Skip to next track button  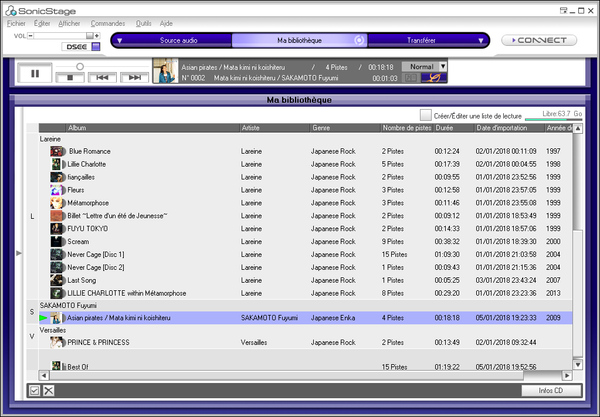point(133,77)
